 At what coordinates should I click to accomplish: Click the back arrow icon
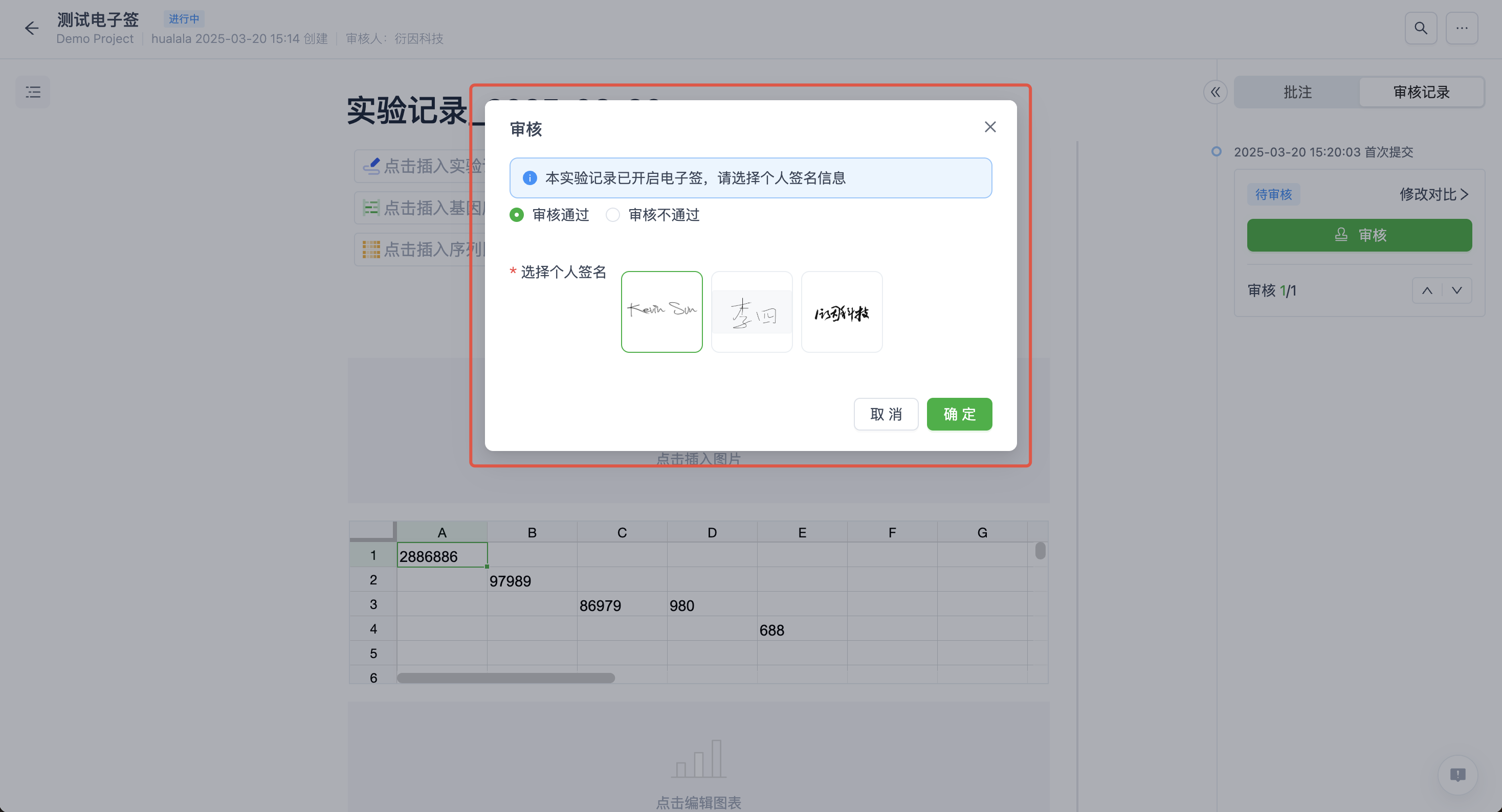coord(32,28)
